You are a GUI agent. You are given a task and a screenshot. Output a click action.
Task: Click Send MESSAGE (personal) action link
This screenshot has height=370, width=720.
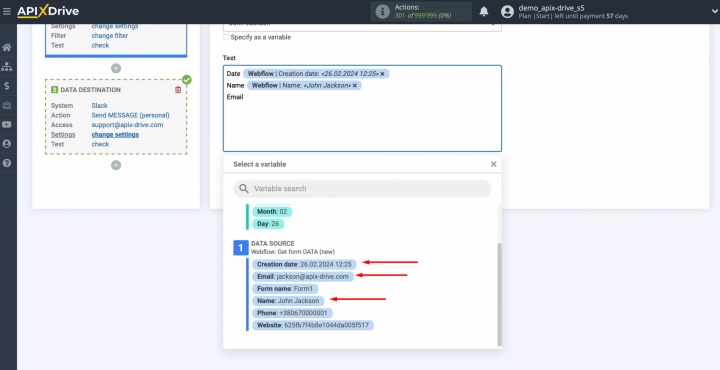(130, 115)
